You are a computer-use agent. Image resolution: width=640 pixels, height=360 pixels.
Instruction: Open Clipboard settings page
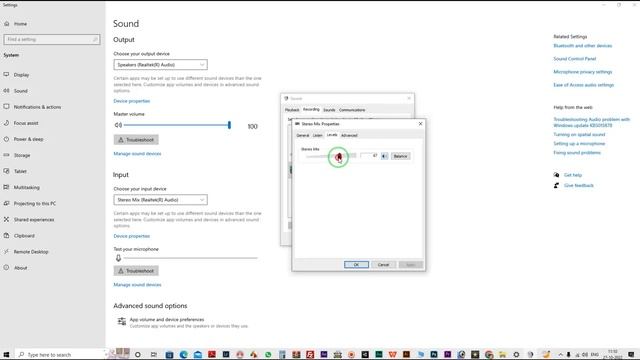pyautogui.click(x=24, y=236)
